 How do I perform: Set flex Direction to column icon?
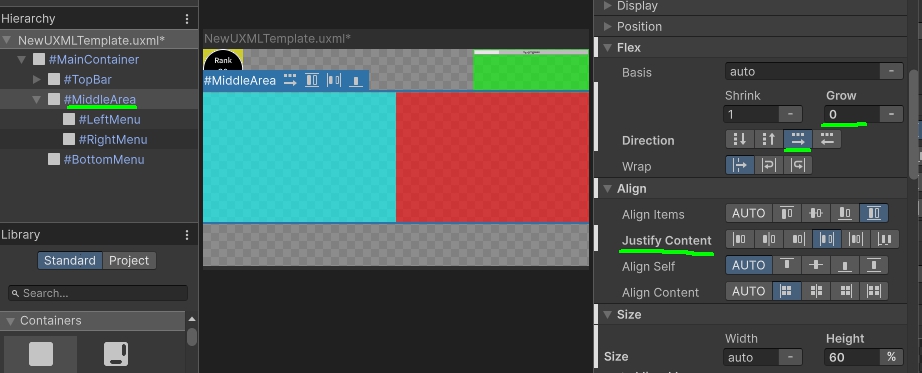pos(740,139)
